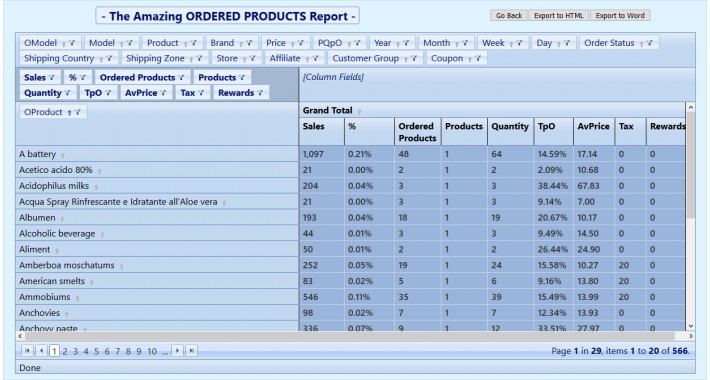Select the Shipping Country field chip

pyautogui.click(x=68, y=58)
